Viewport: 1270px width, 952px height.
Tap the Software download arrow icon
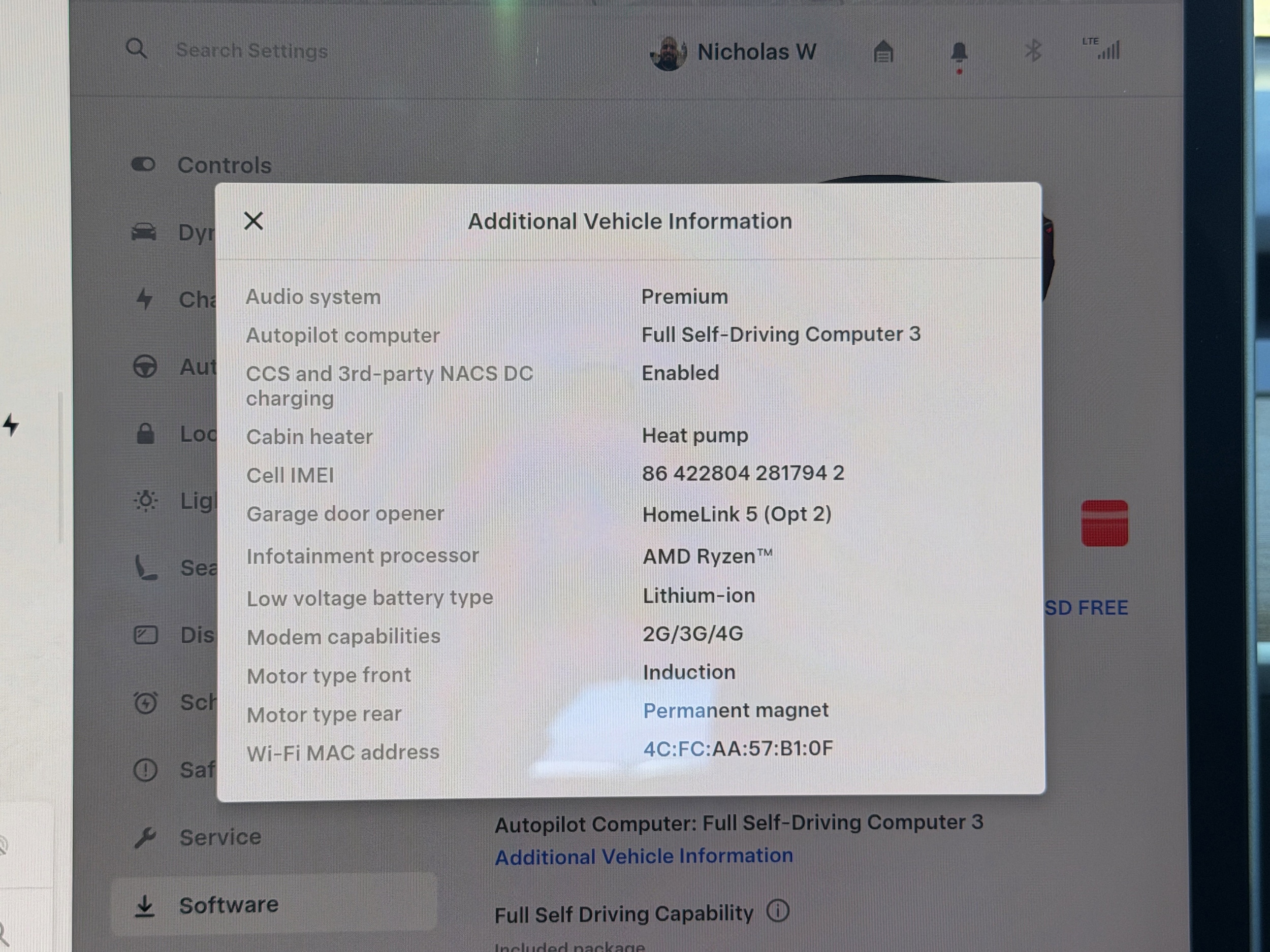pos(145,906)
